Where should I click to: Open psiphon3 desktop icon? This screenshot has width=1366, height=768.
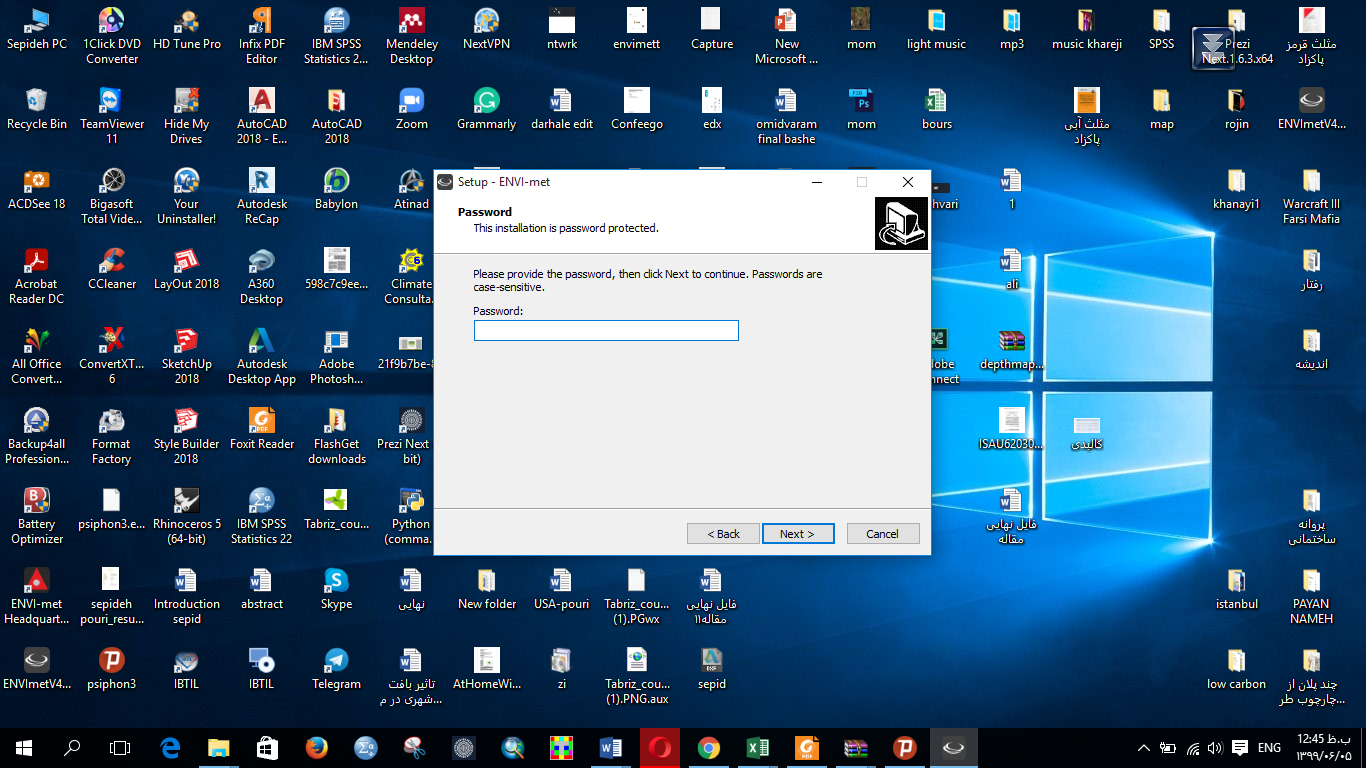point(112,669)
